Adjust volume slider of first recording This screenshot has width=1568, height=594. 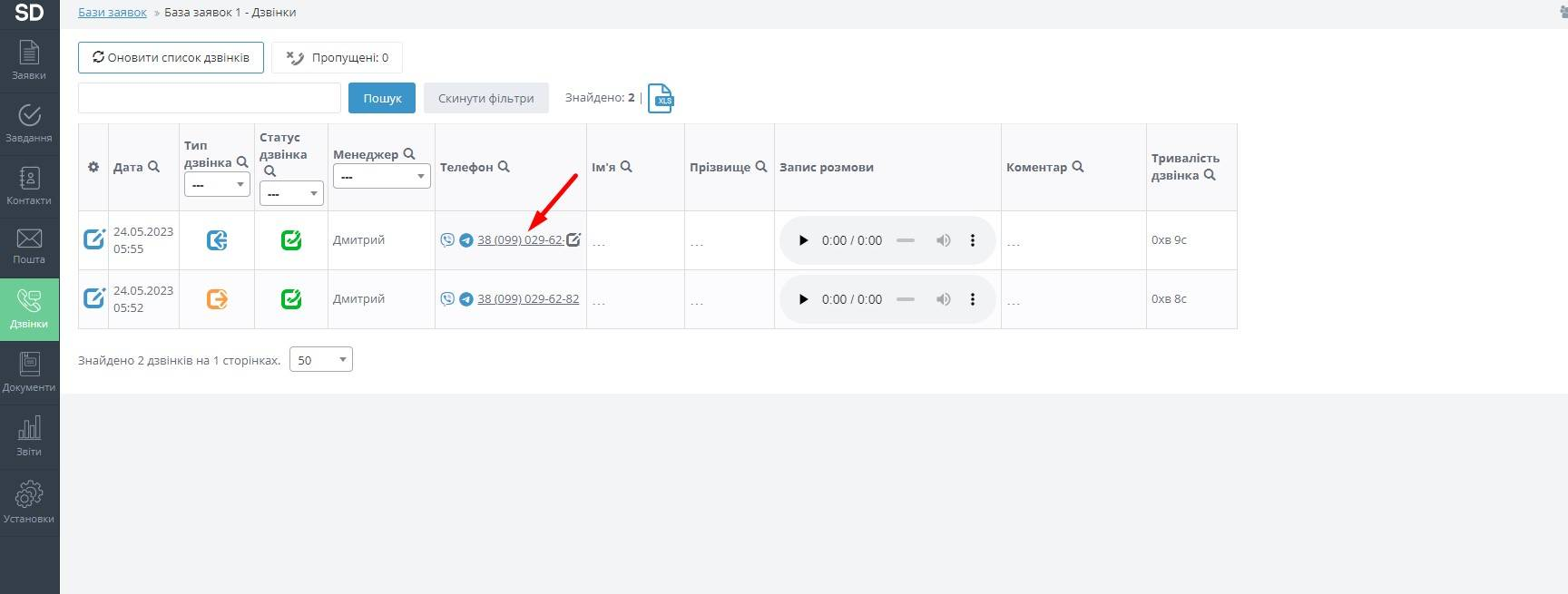pos(906,240)
